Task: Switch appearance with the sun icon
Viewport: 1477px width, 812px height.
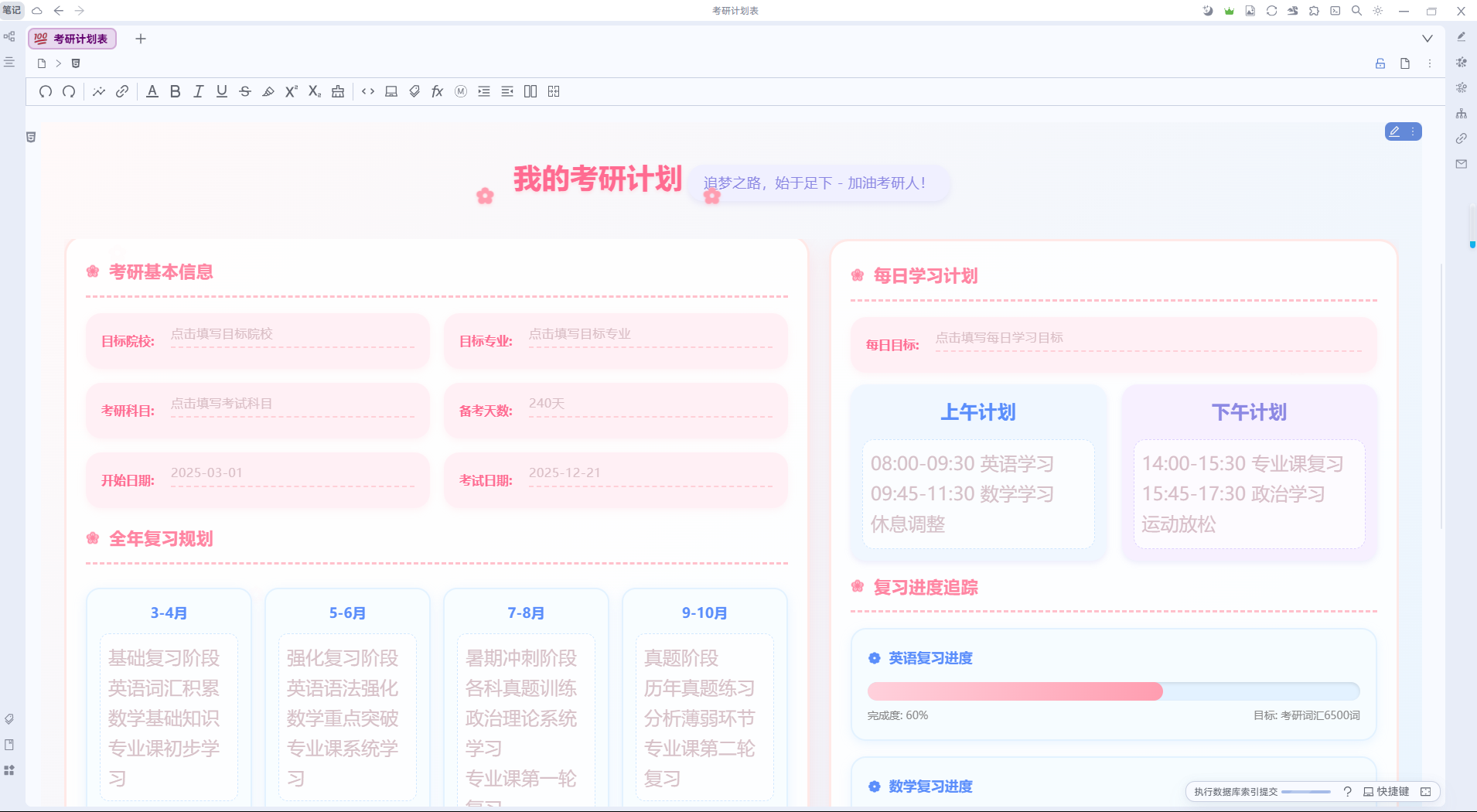Action: pyautogui.click(x=1378, y=11)
